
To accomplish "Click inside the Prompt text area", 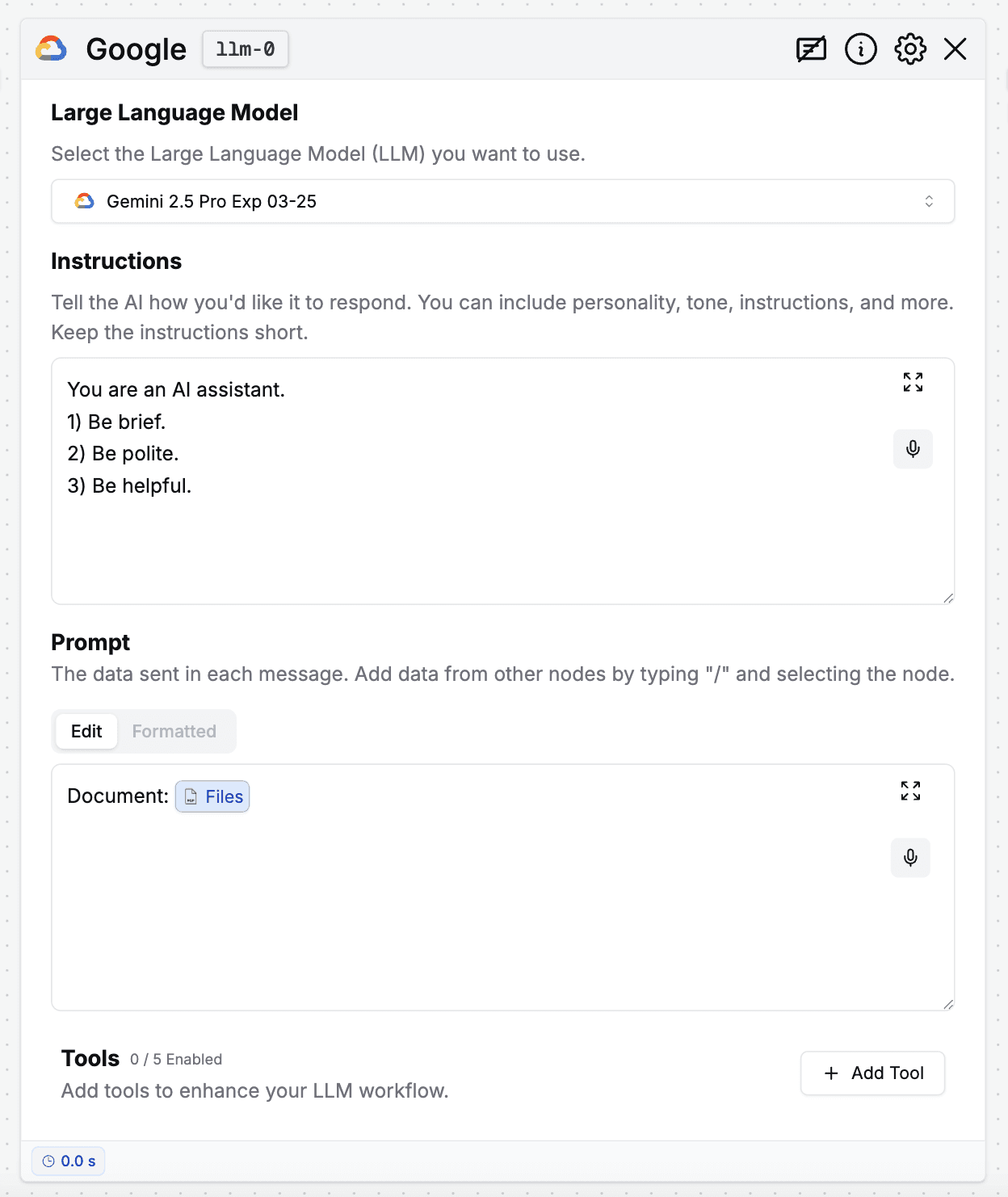I will click(x=503, y=887).
